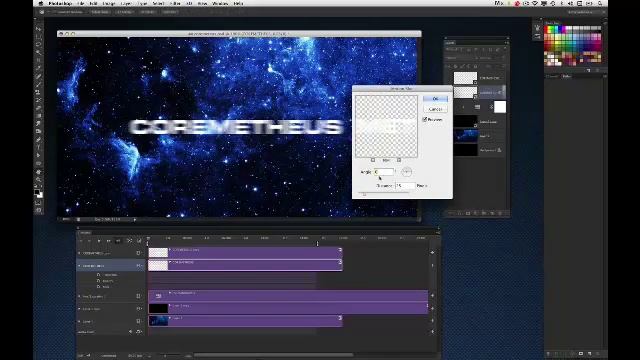Play the timeline video
640x360 pixels.
(99, 241)
